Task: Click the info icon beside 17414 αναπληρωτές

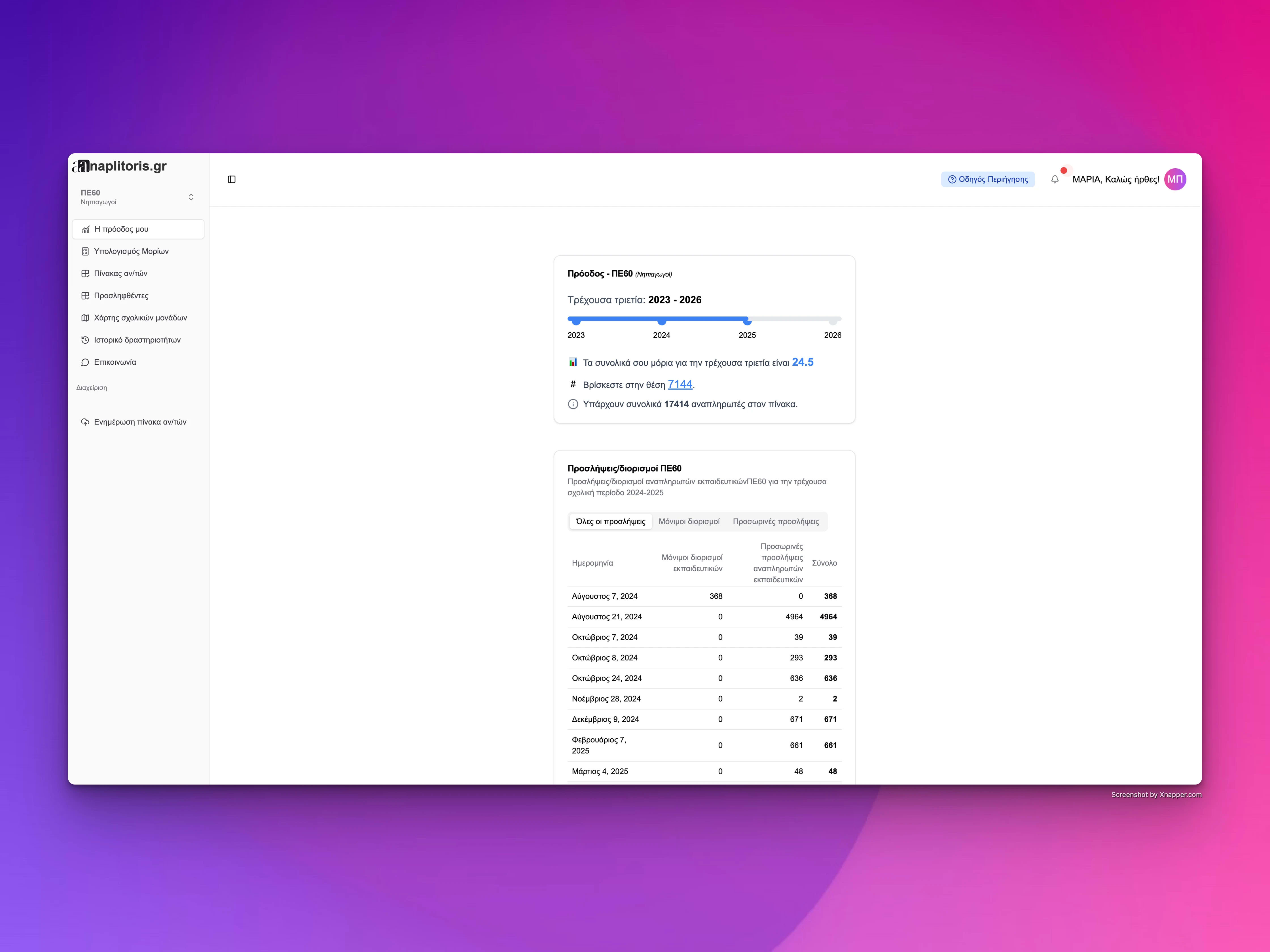Action: click(x=573, y=404)
